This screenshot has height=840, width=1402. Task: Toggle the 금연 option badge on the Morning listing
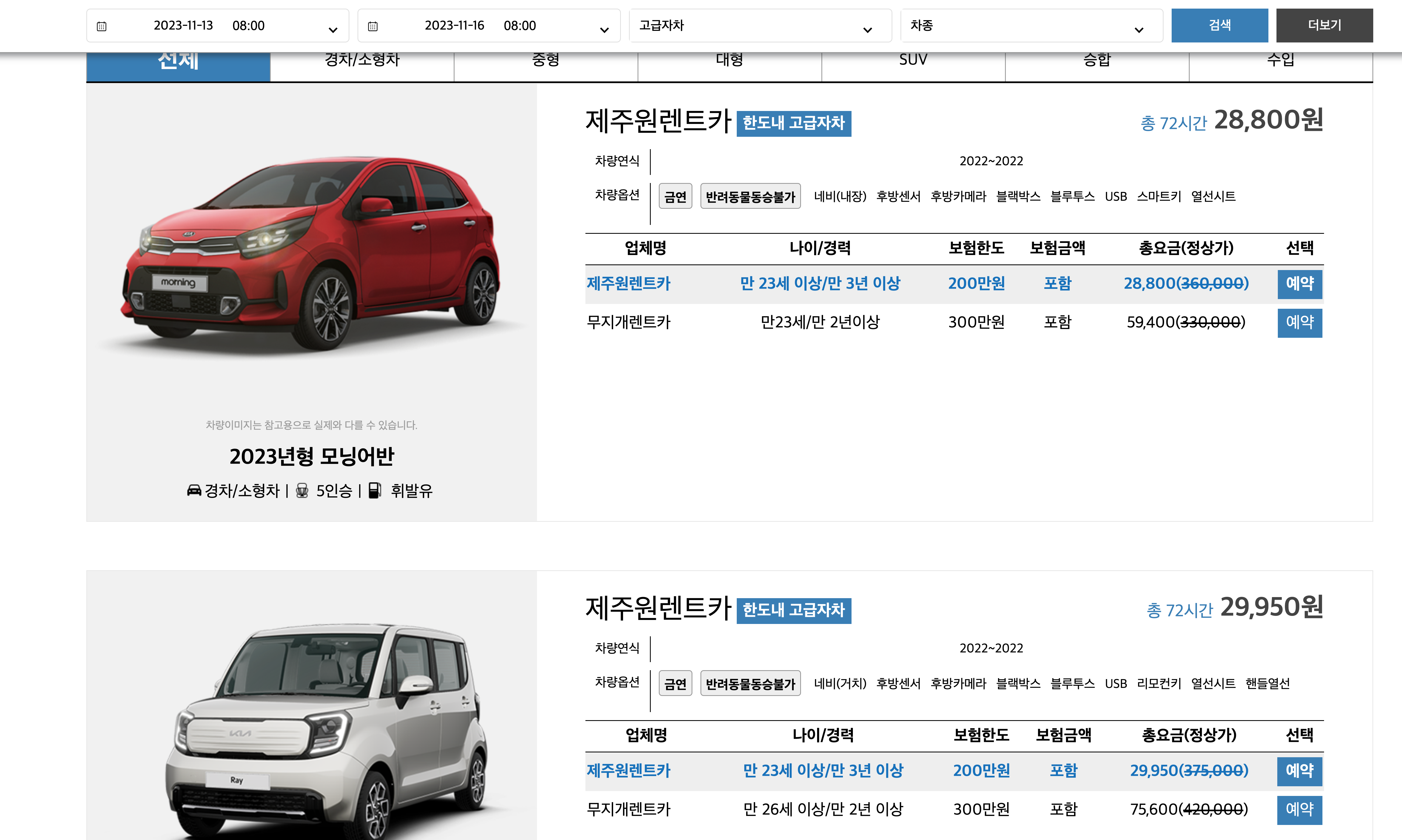(675, 196)
